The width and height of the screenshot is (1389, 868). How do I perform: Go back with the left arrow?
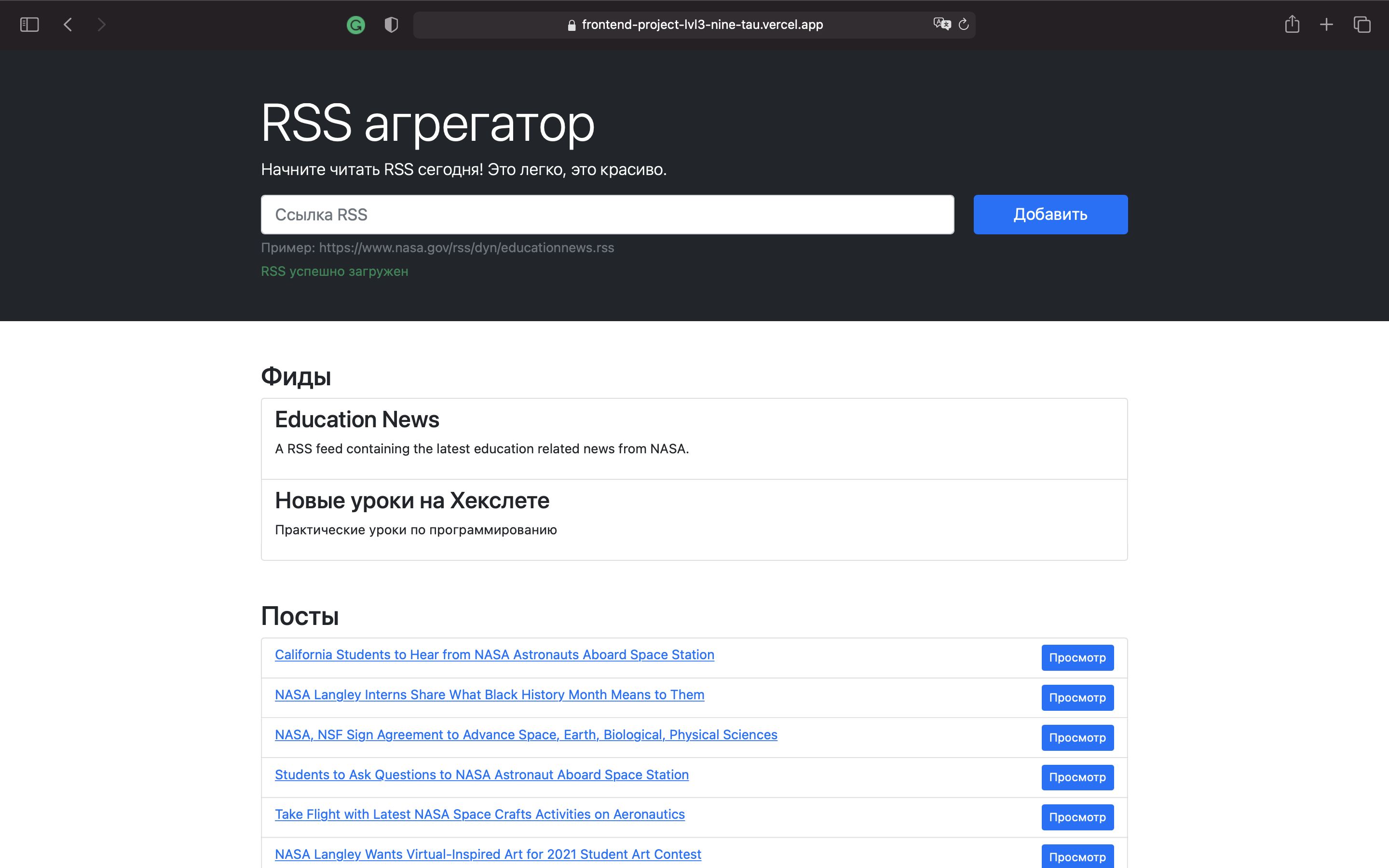tap(68, 25)
